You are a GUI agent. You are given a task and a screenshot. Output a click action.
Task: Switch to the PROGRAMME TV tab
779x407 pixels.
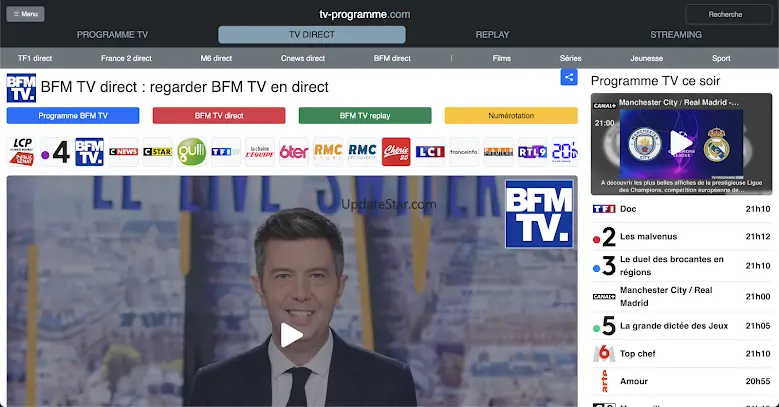112,35
